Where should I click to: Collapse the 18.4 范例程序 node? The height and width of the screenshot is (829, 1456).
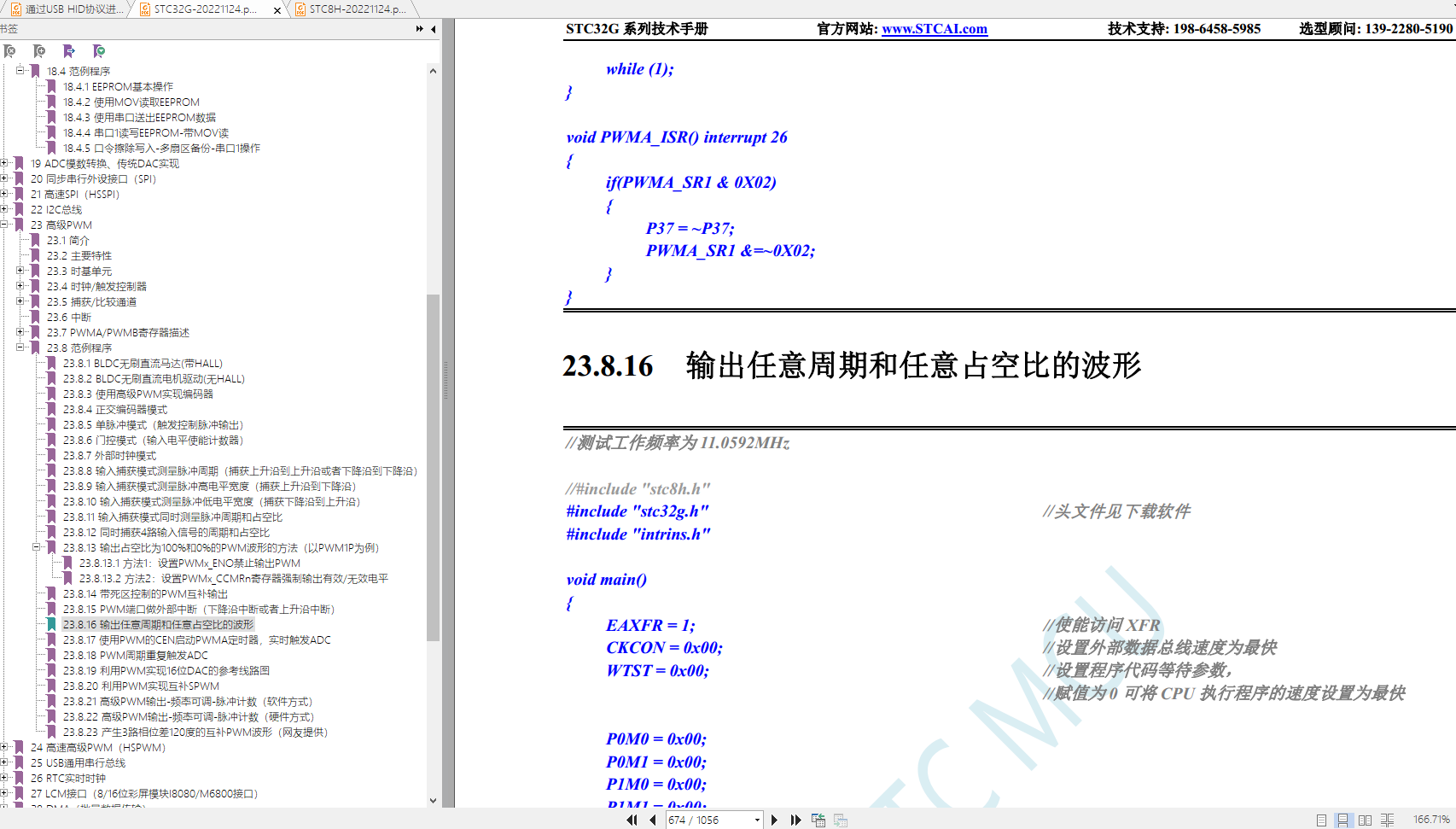tap(20, 71)
